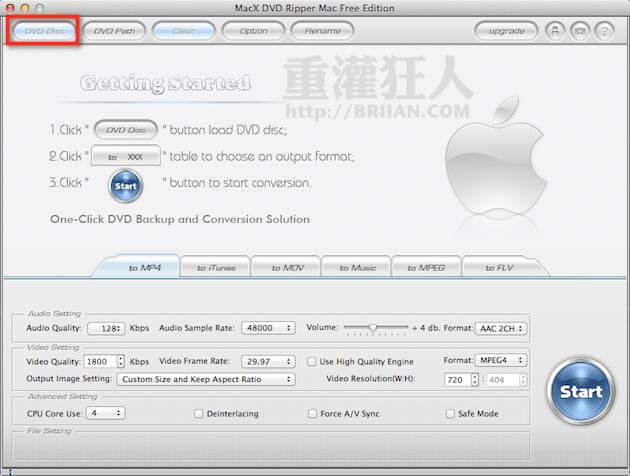630x476 pixels.
Task: Turn on Safe Mode checkbox
Action: 450,413
